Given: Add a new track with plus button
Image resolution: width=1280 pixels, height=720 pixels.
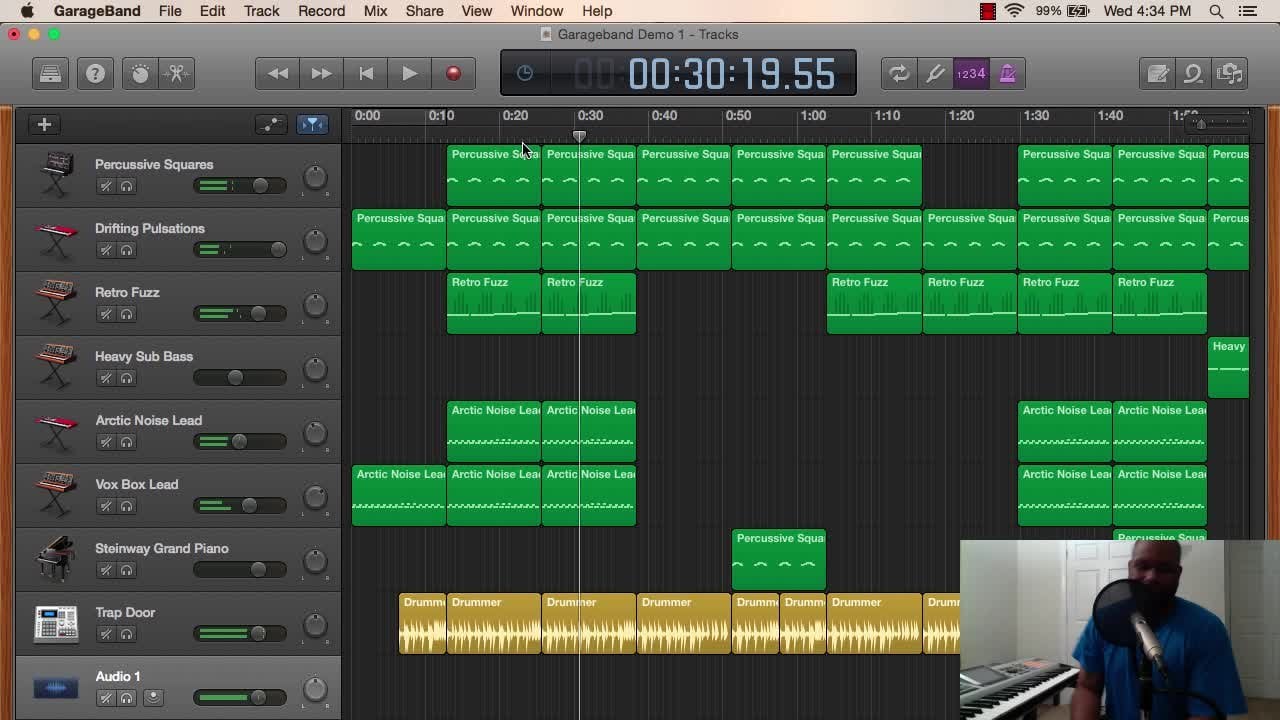Looking at the screenshot, I should pos(44,124).
